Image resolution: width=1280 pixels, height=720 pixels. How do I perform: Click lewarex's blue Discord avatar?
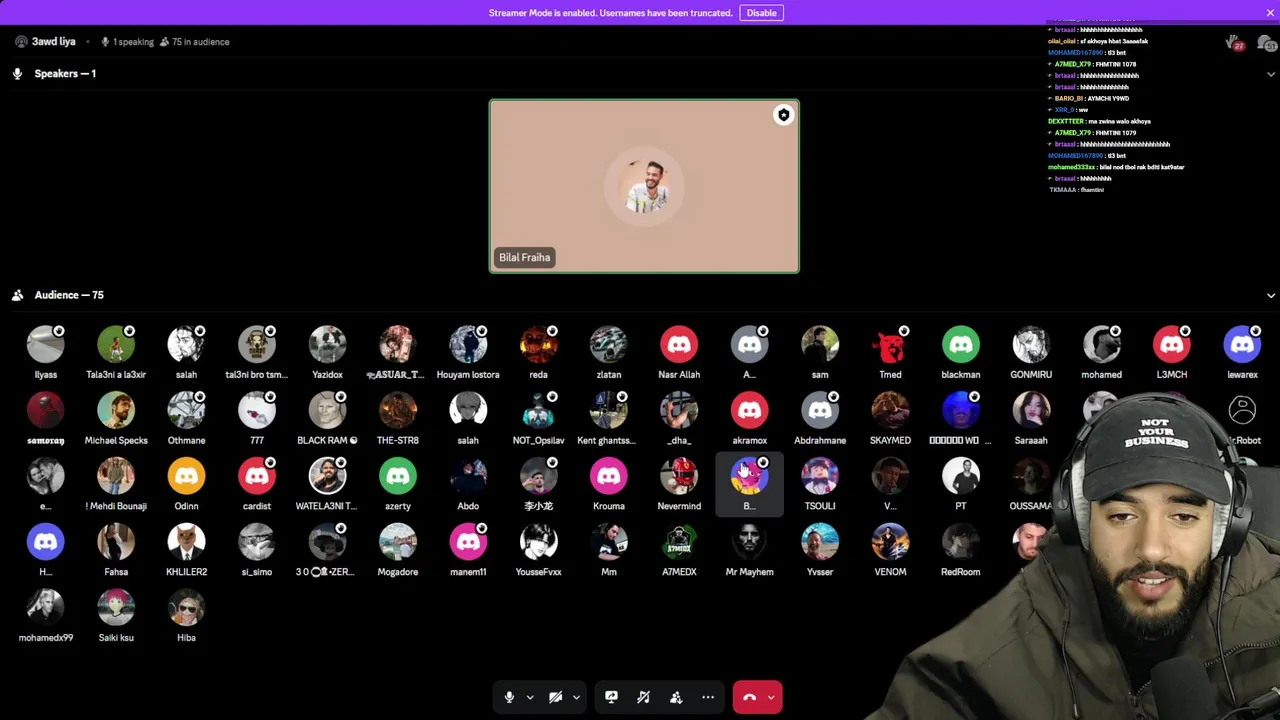pos(1242,344)
